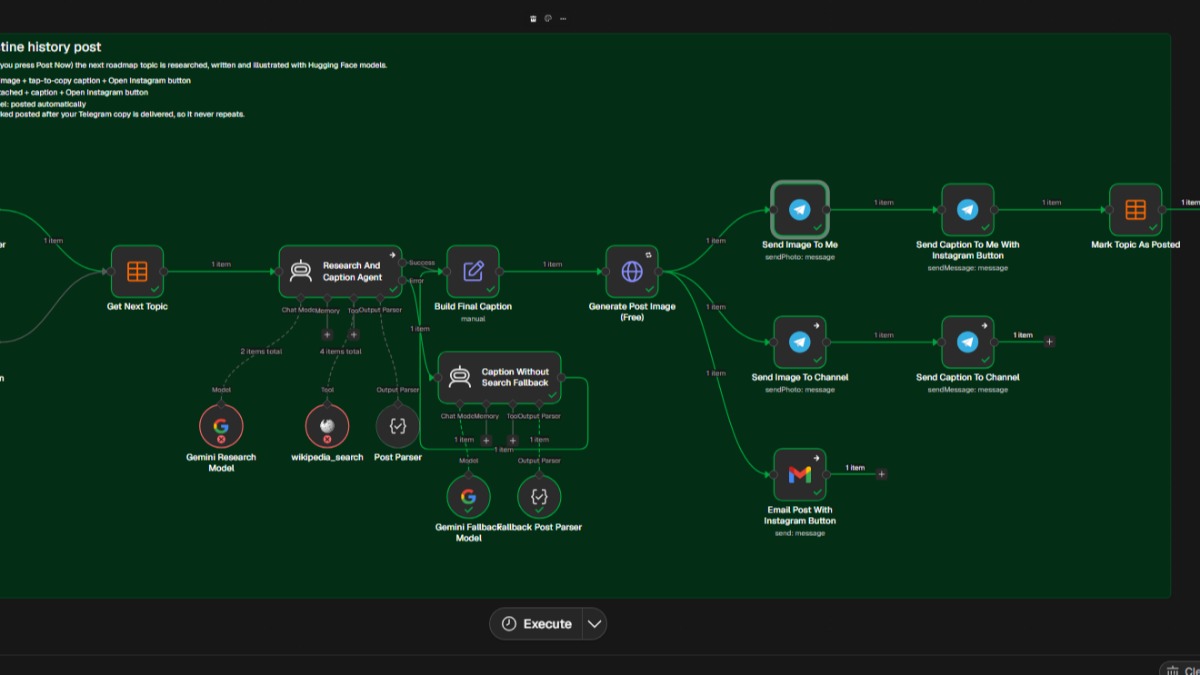Screen dimensions: 1200x675
Task: Open the Post Parser node
Action: (x=397, y=426)
